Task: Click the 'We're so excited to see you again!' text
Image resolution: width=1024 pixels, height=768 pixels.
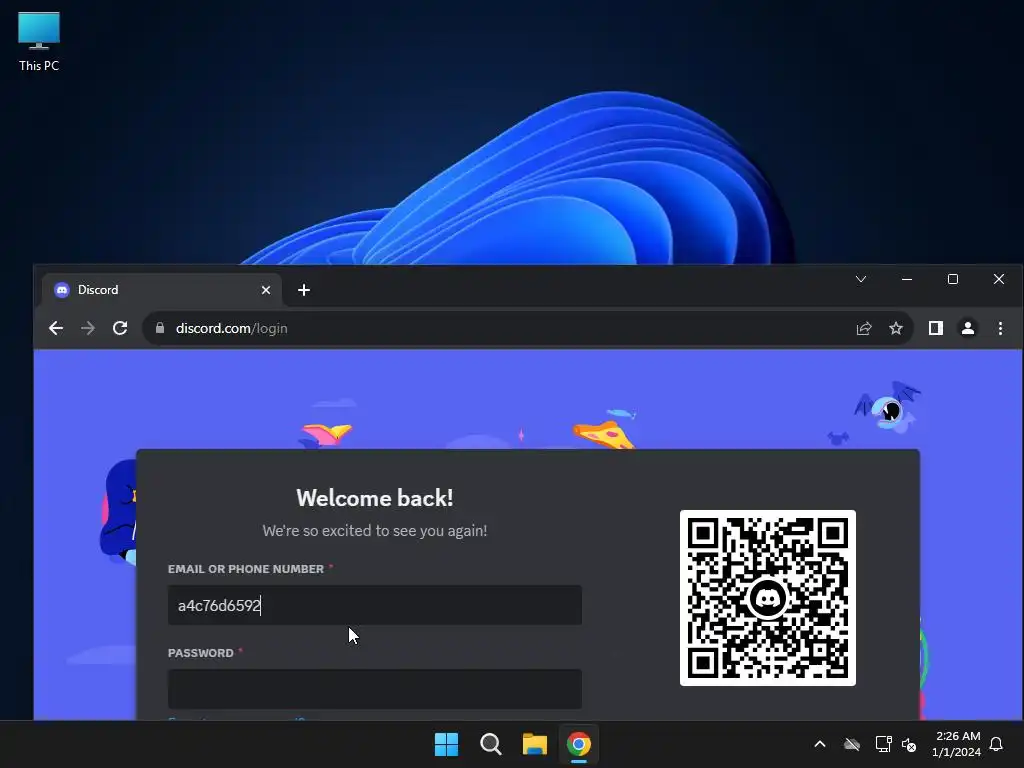Action: coord(375,531)
